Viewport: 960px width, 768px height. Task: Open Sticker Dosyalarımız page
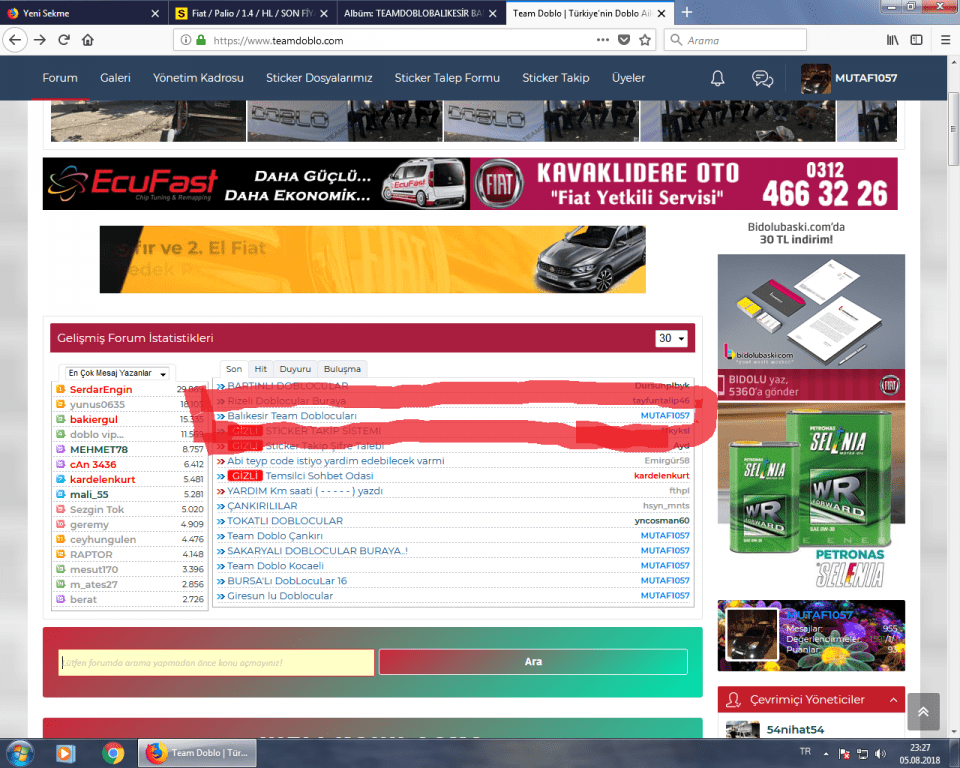(319, 78)
